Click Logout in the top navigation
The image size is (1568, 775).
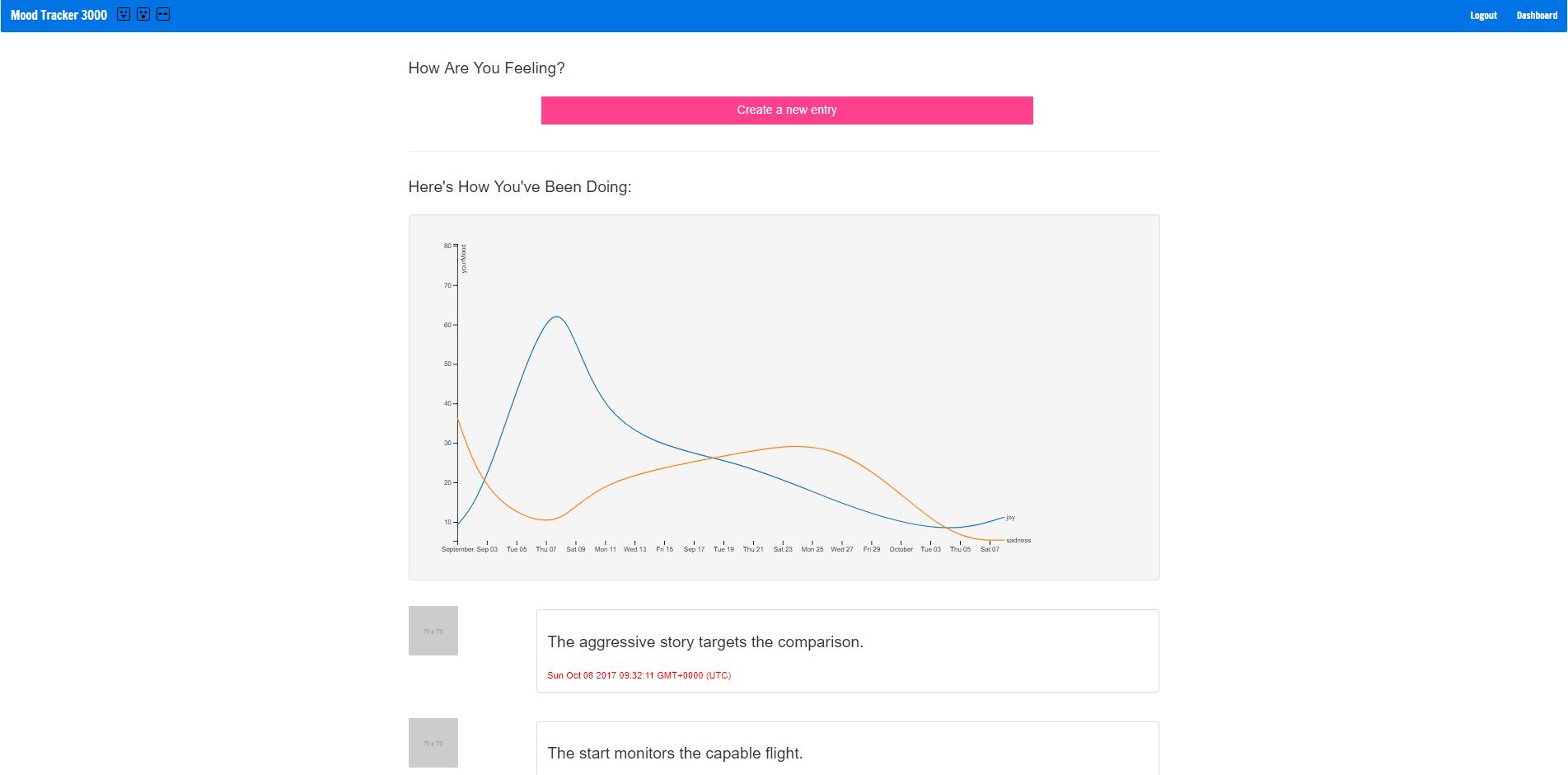pos(1483,16)
